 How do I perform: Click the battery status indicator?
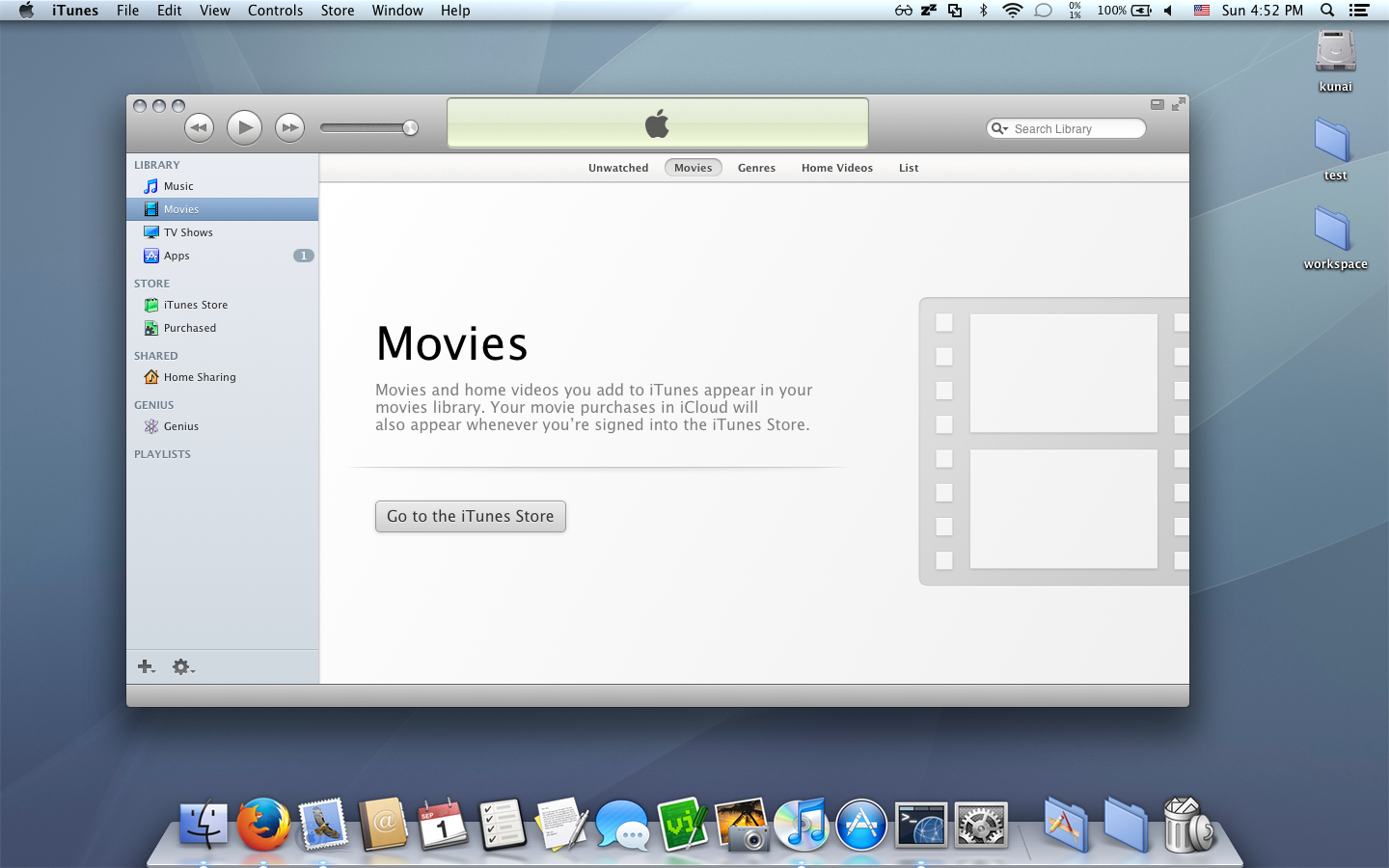(x=1125, y=11)
